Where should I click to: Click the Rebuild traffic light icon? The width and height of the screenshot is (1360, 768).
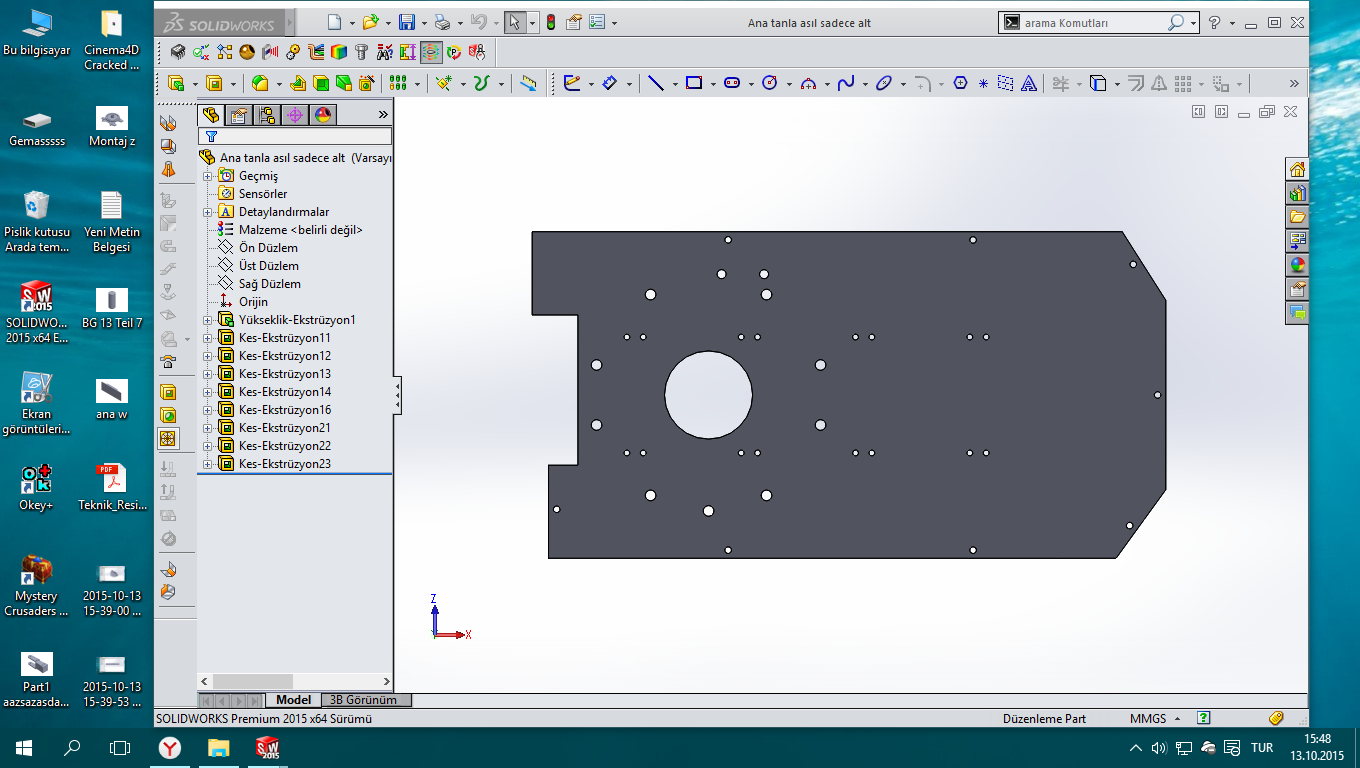point(551,22)
